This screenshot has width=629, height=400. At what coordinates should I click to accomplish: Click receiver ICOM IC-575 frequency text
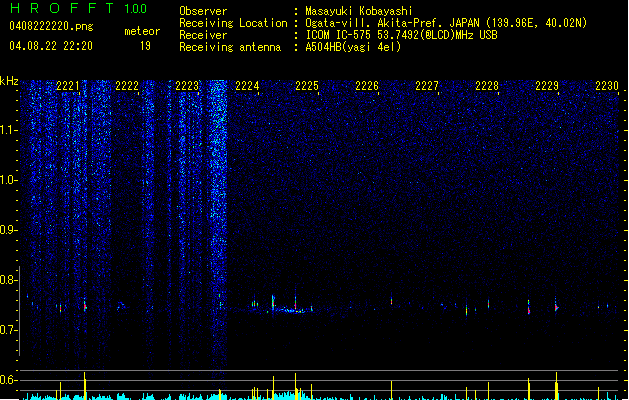[402, 35]
